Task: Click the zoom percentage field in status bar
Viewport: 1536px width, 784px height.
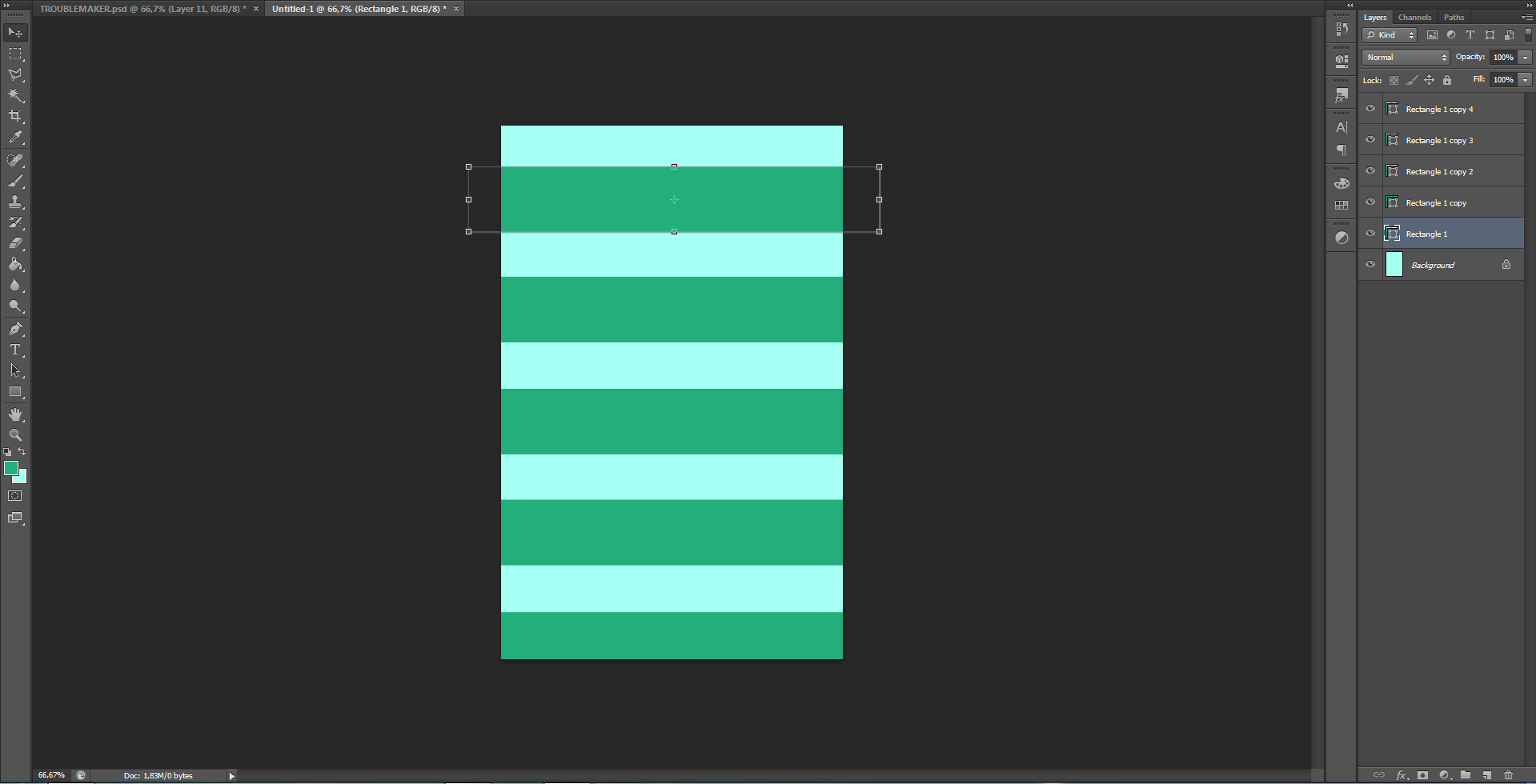Action: click(x=51, y=775)
